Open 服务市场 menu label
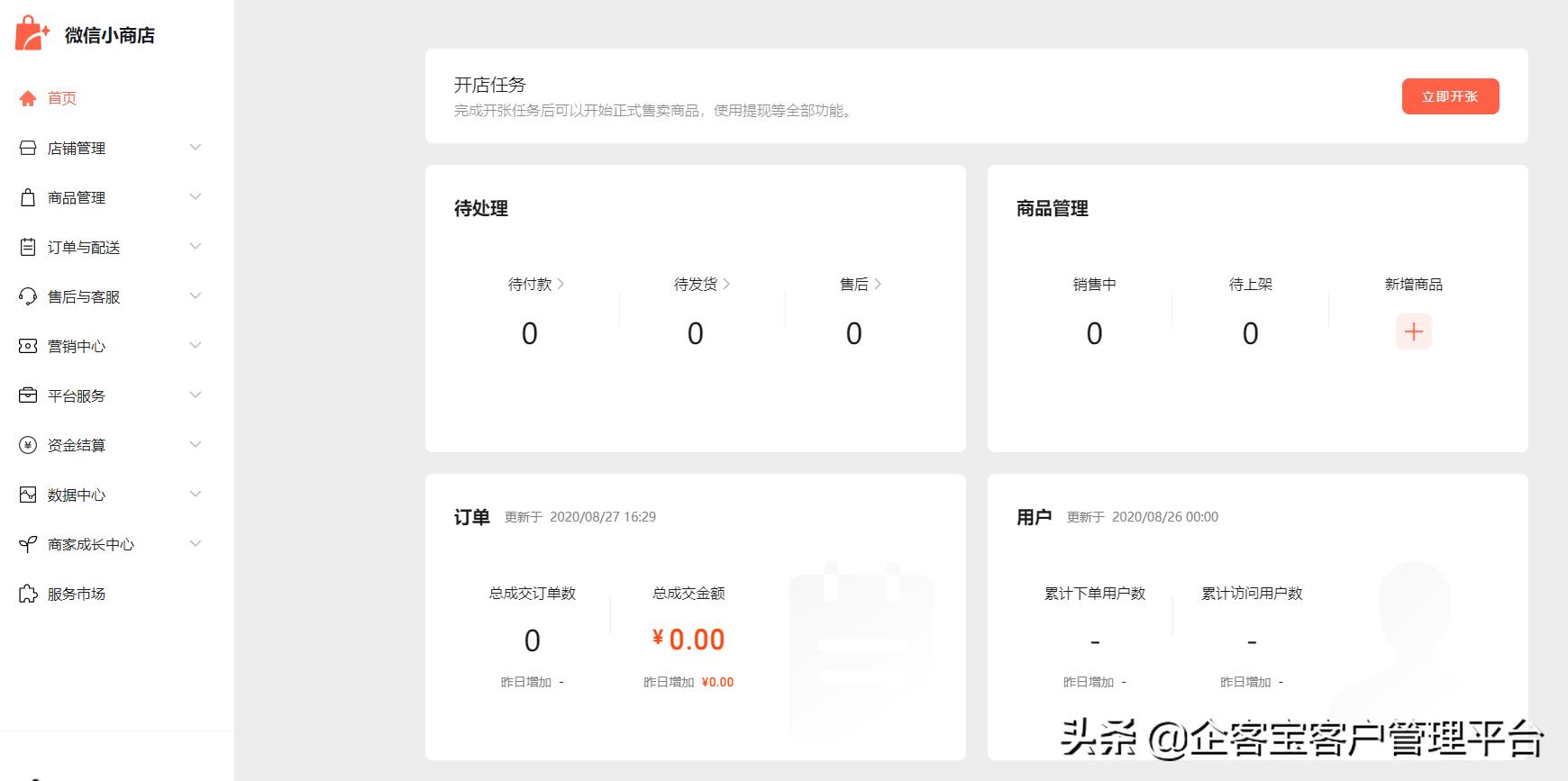 pyautogui.click(x=77, y=594)
